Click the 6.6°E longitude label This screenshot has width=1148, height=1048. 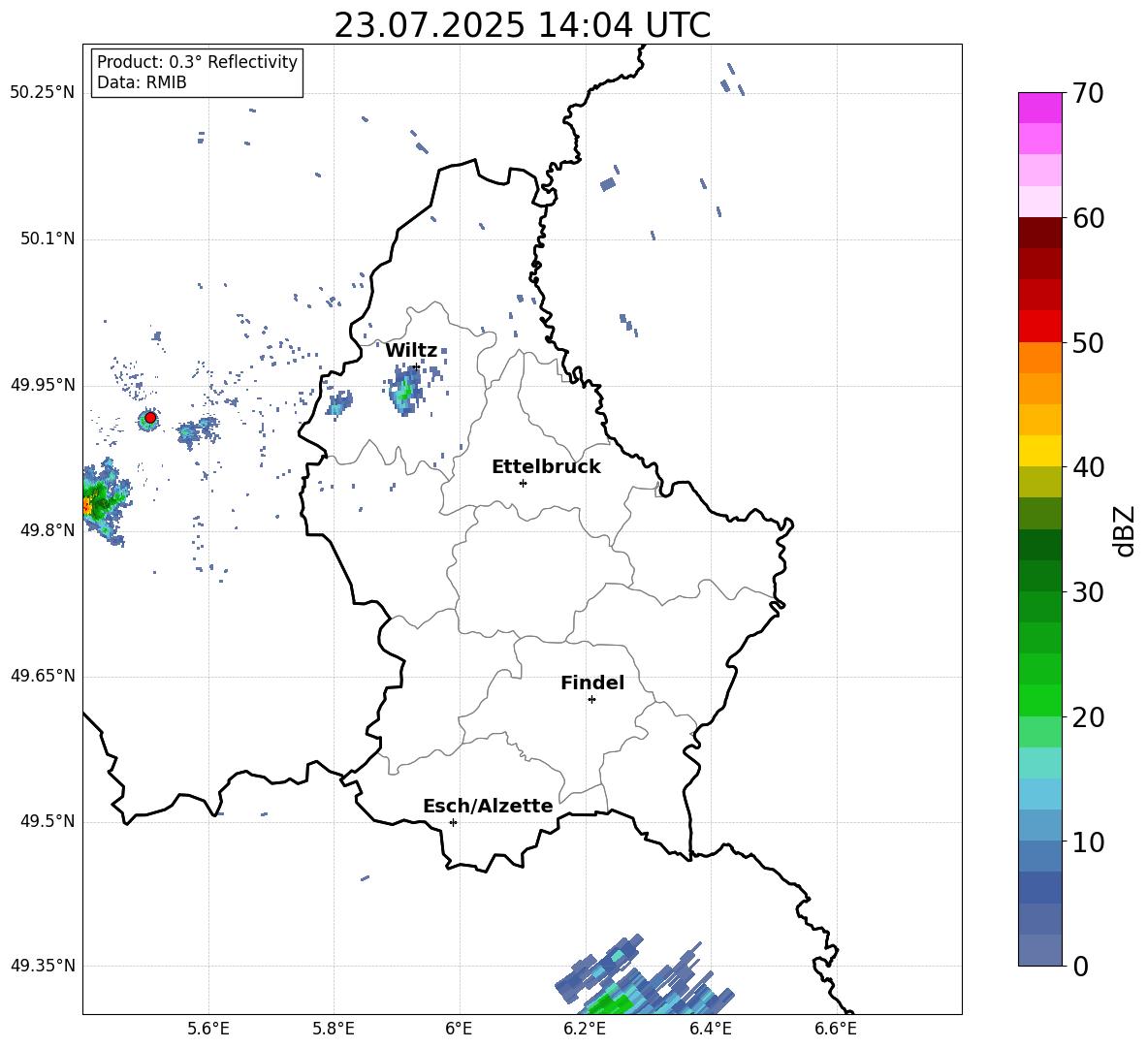[x=836, y=1029]
